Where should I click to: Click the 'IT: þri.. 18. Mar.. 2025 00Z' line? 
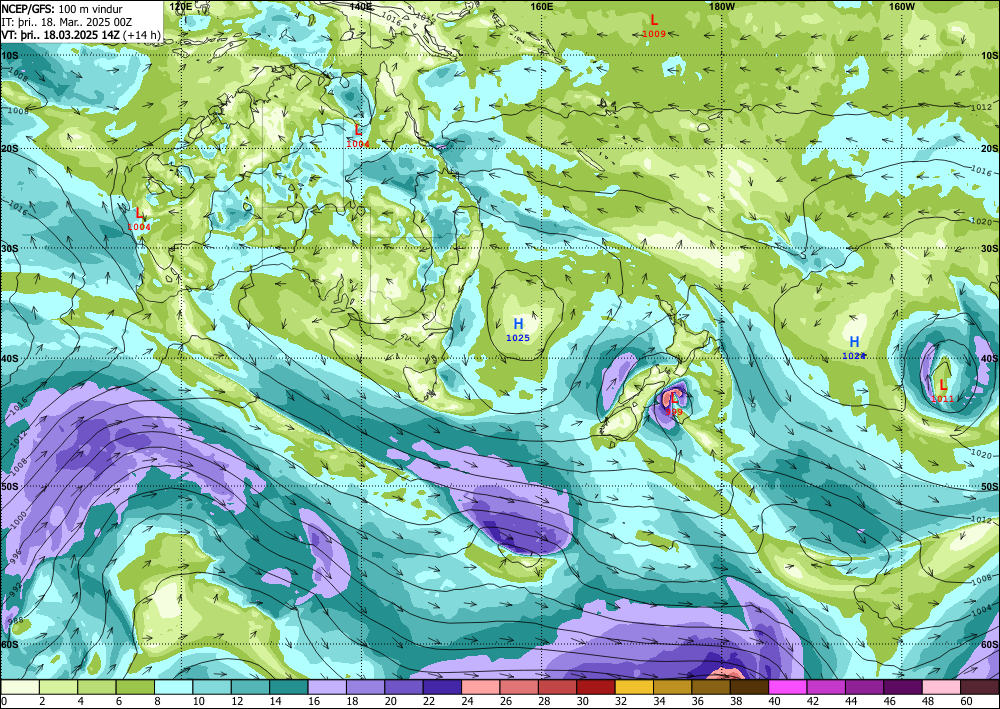[x=67, y=22]
